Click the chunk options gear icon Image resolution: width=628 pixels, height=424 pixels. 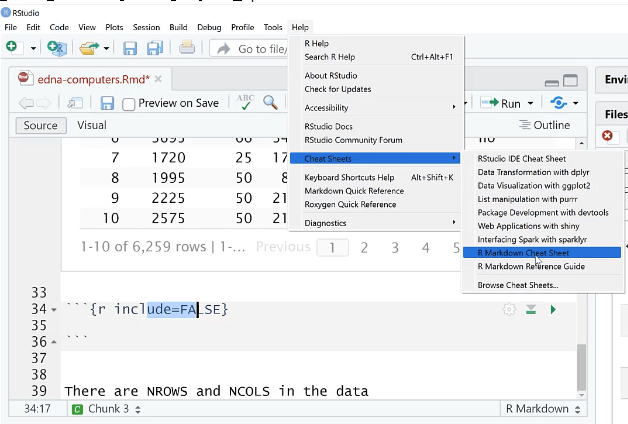(x=509, y=309)
